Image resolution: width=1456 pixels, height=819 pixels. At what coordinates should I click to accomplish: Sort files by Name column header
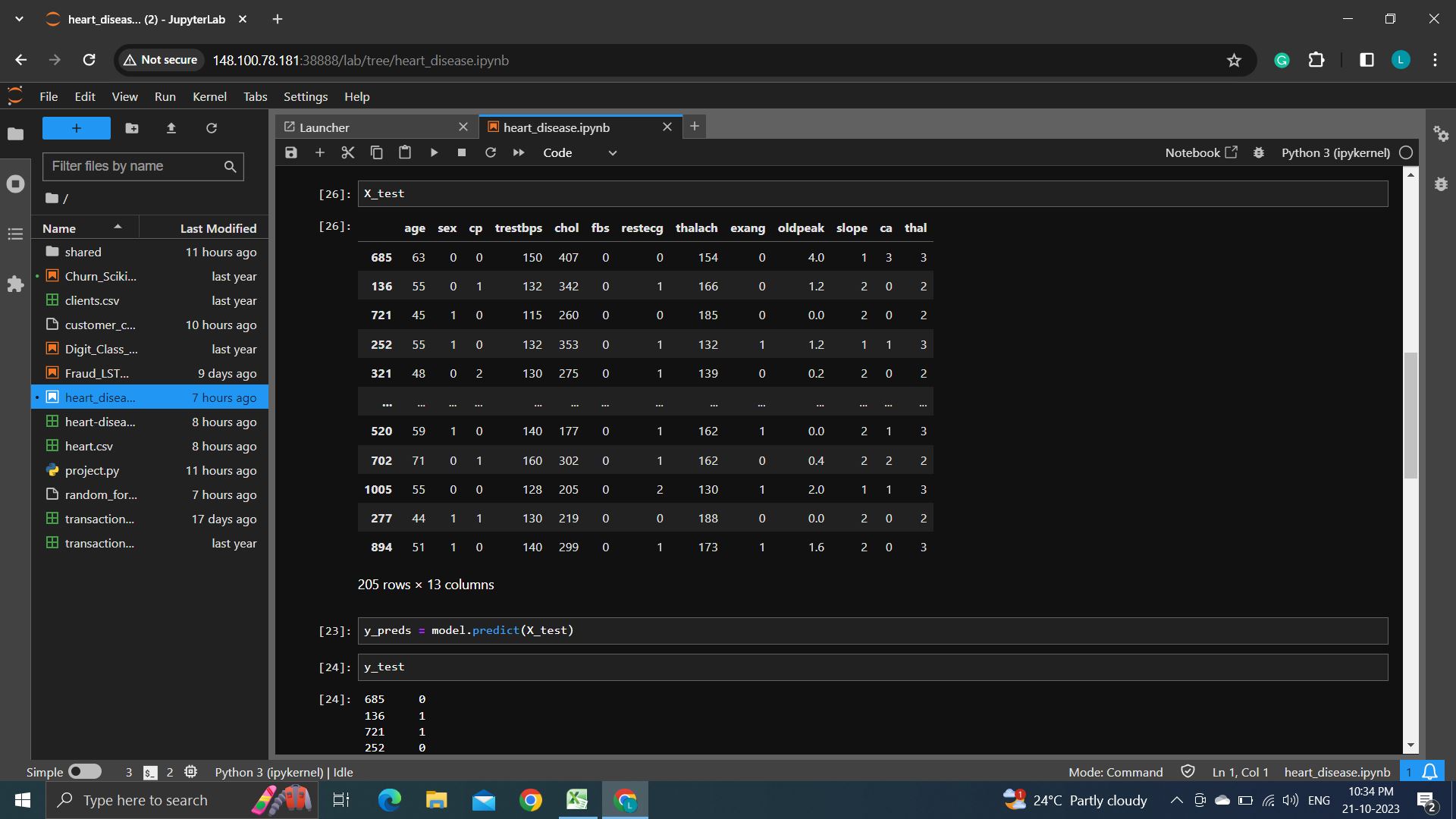59,228
